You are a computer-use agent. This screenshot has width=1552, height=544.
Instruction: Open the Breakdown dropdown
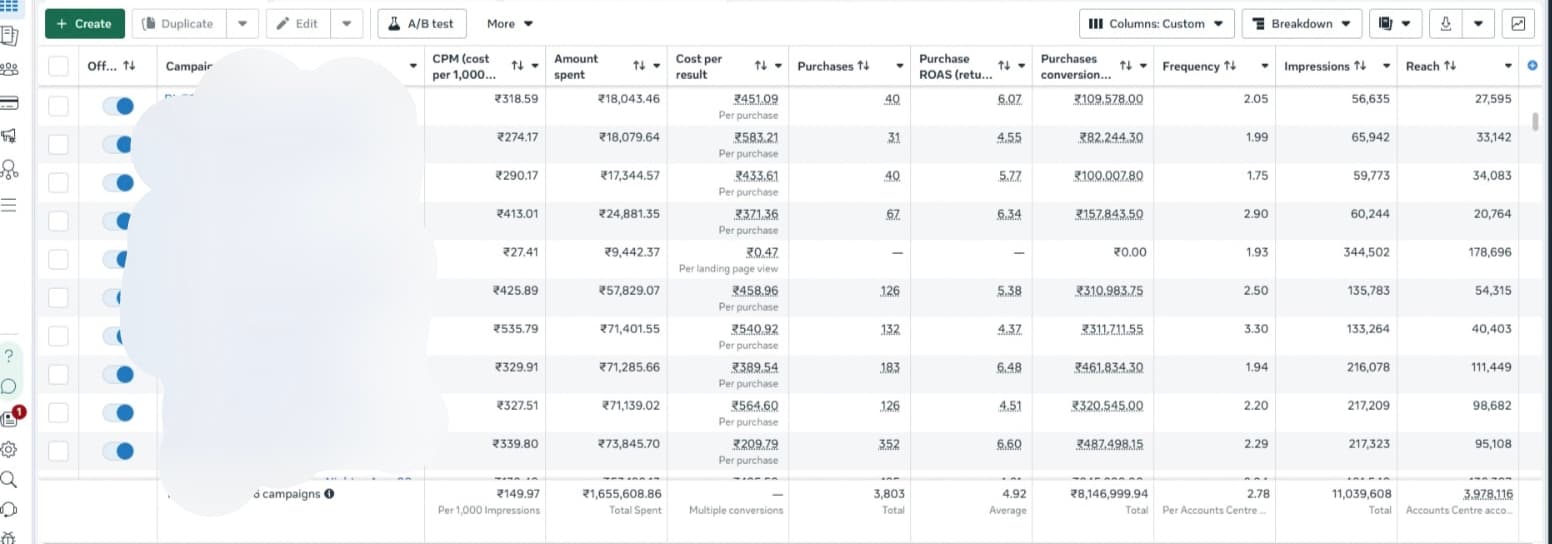pyautogui.click(x=1302, y=23)
